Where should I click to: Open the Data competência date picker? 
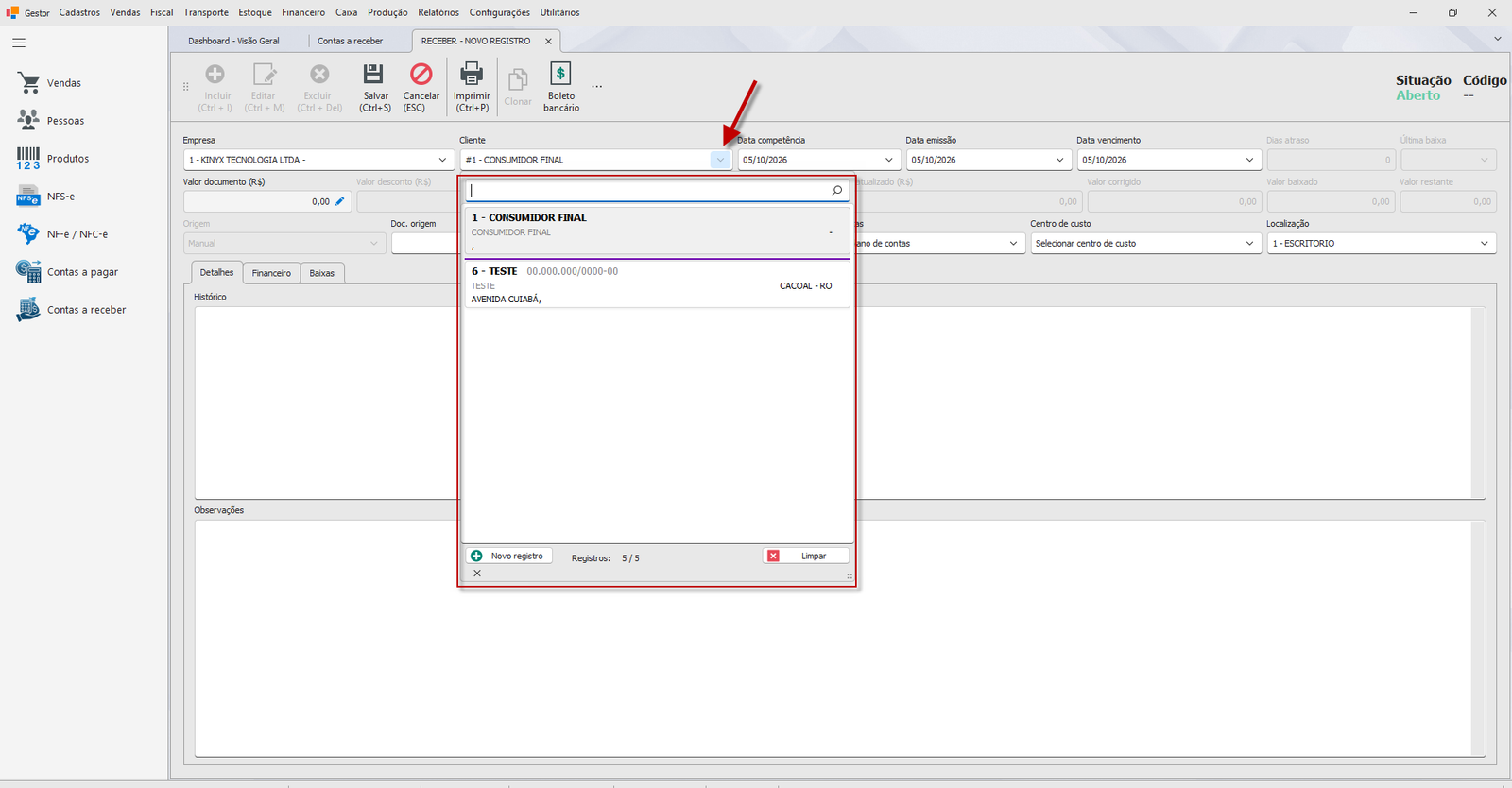(888, 160)
